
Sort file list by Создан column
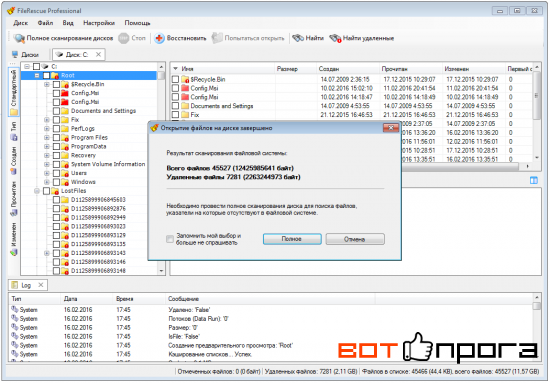[348, 69]
